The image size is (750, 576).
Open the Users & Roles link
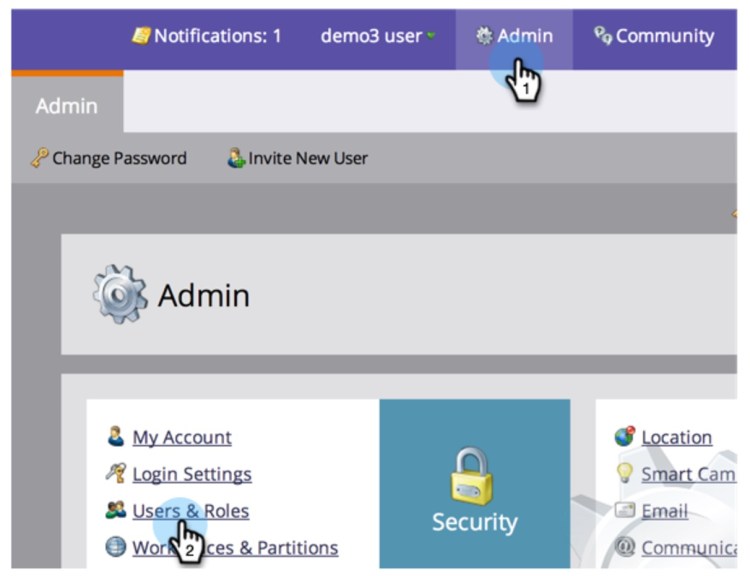(190, 511)
